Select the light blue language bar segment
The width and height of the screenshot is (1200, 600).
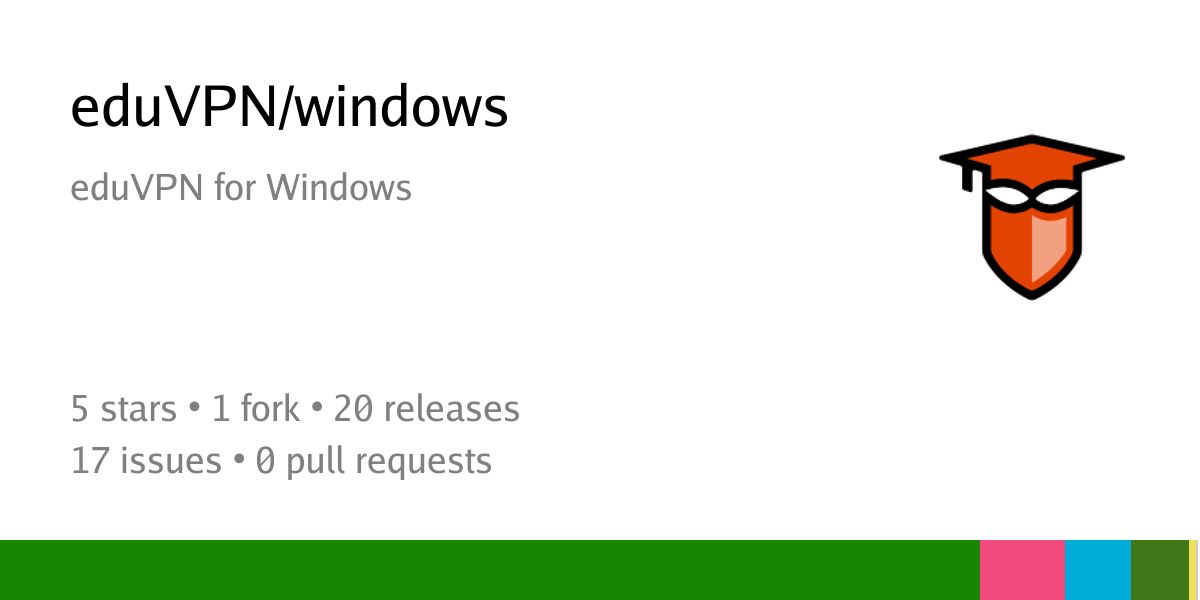click(1098, 570)
